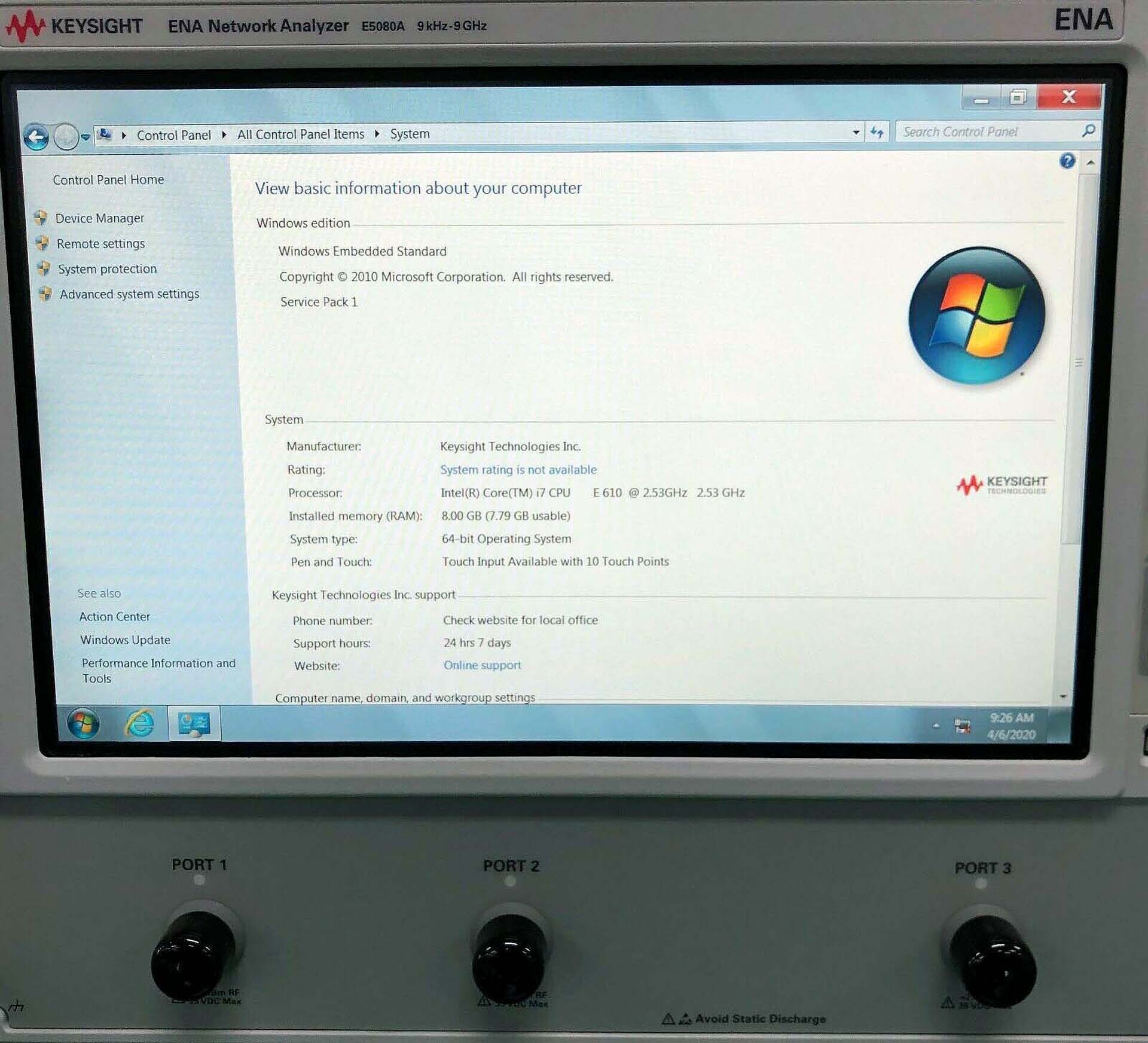The height and width of the screenshot is (1043, 1148).
Task: Open Device Manager link
Action: coord(100,218)
